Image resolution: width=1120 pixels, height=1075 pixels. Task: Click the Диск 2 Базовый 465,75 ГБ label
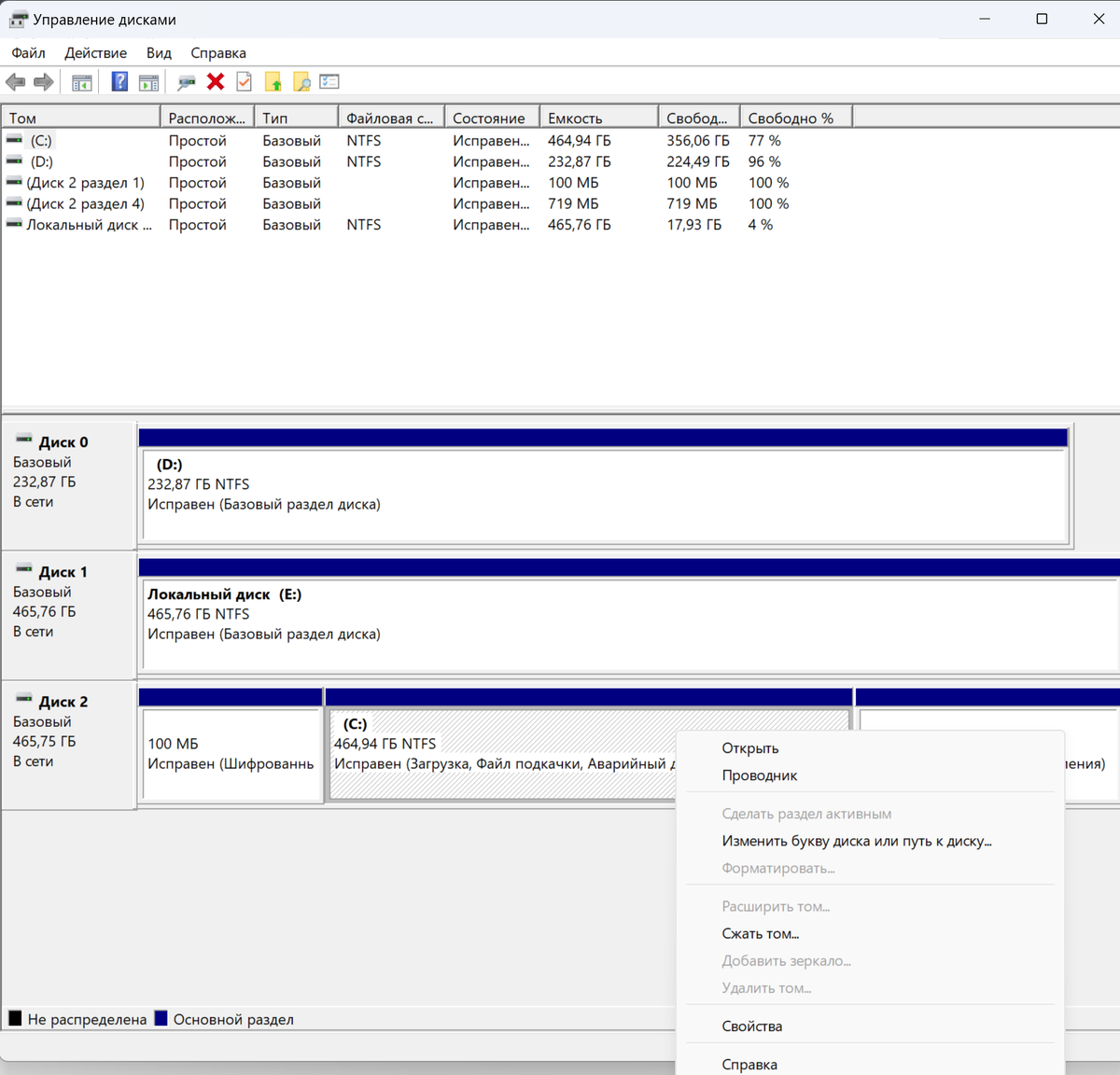(x=69, y=745)
